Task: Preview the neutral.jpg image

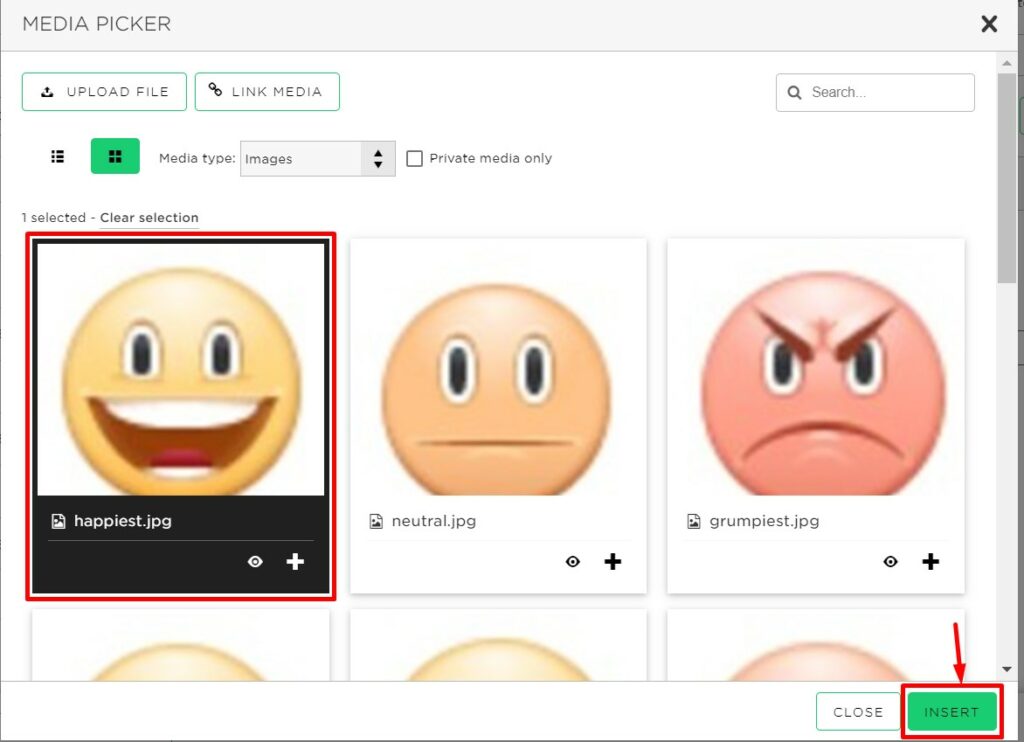Action: point(572,562)
